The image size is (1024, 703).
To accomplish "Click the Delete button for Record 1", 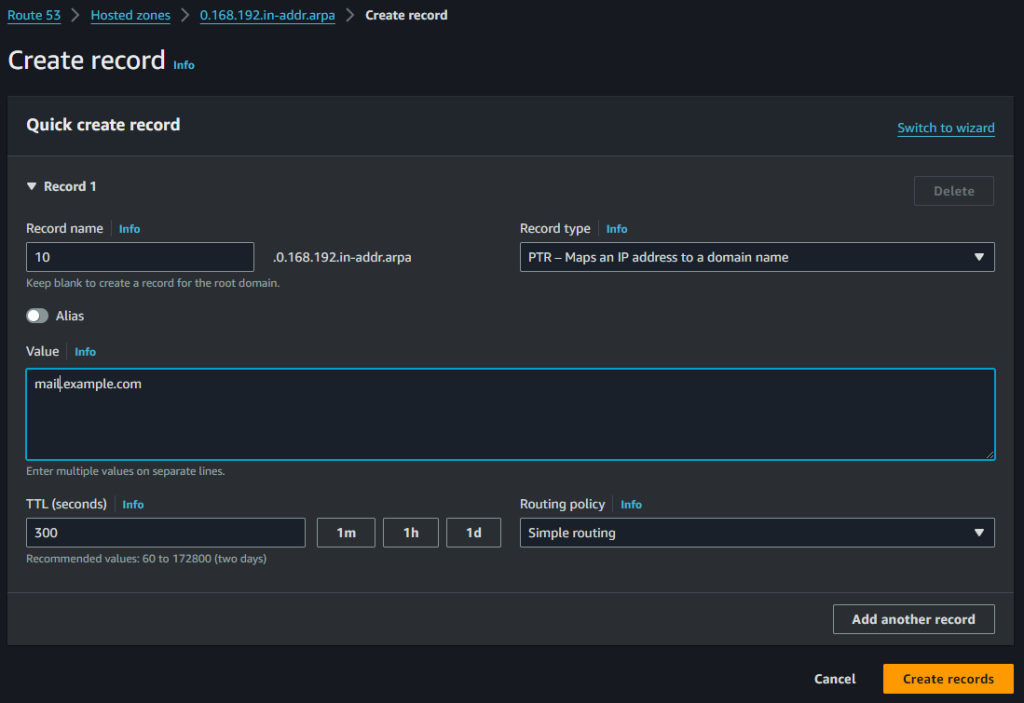I will tap(953, 190).
